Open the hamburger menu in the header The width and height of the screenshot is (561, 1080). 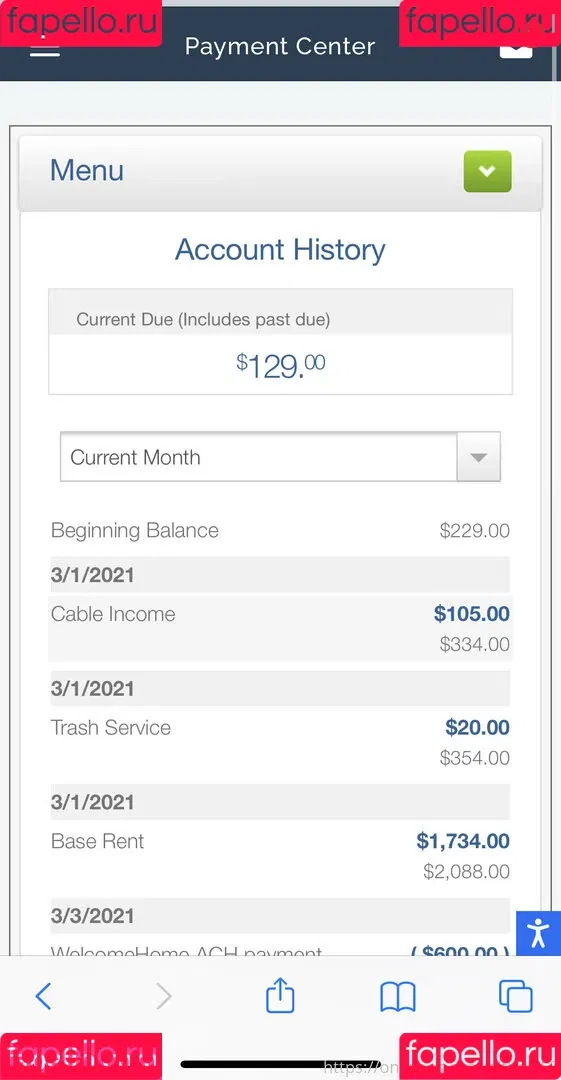click(45, 50)
